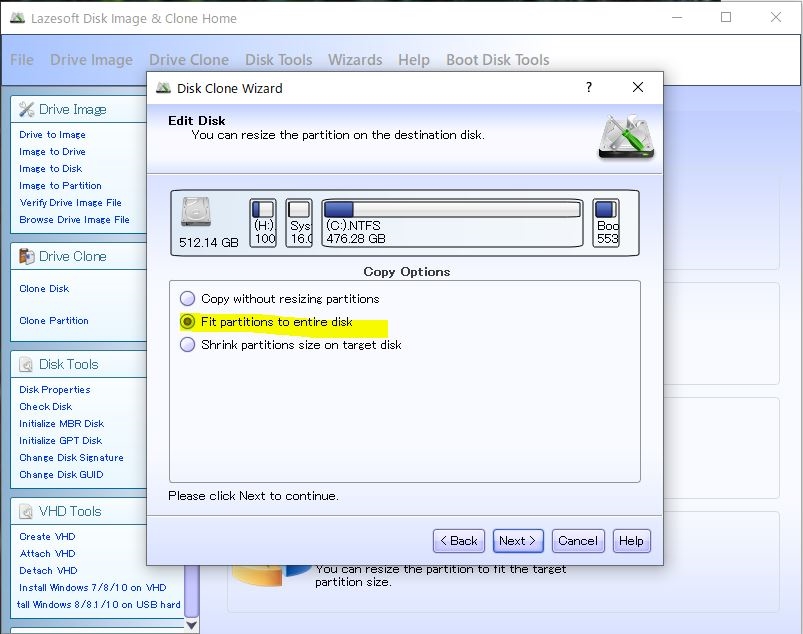Viewport: 803px width, 634px height.
Task: Open the Help menu
Action: (x=414, y=60)
